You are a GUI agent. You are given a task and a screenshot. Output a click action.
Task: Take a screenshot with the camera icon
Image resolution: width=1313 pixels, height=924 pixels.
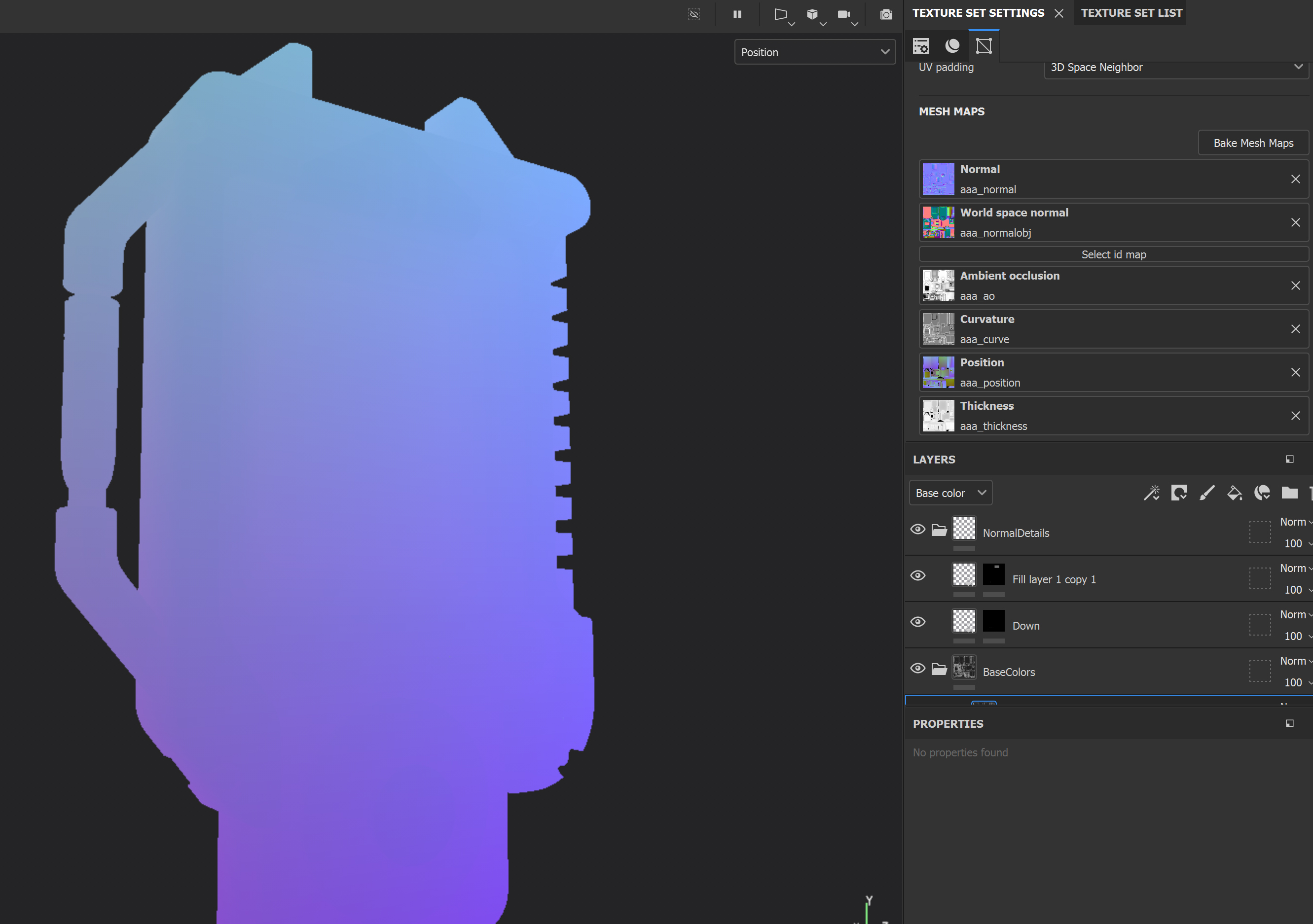[885, 15]
